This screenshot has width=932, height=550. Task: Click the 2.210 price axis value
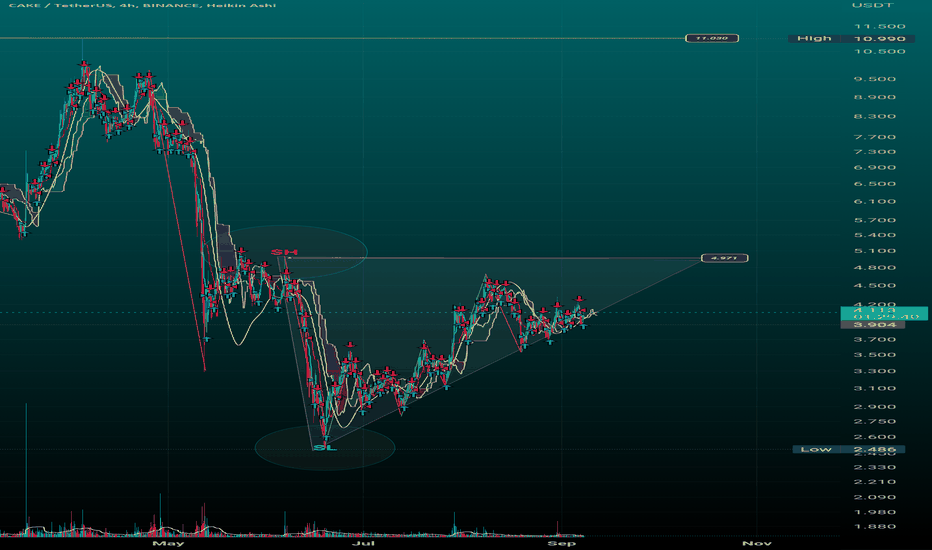click(875, 482)
